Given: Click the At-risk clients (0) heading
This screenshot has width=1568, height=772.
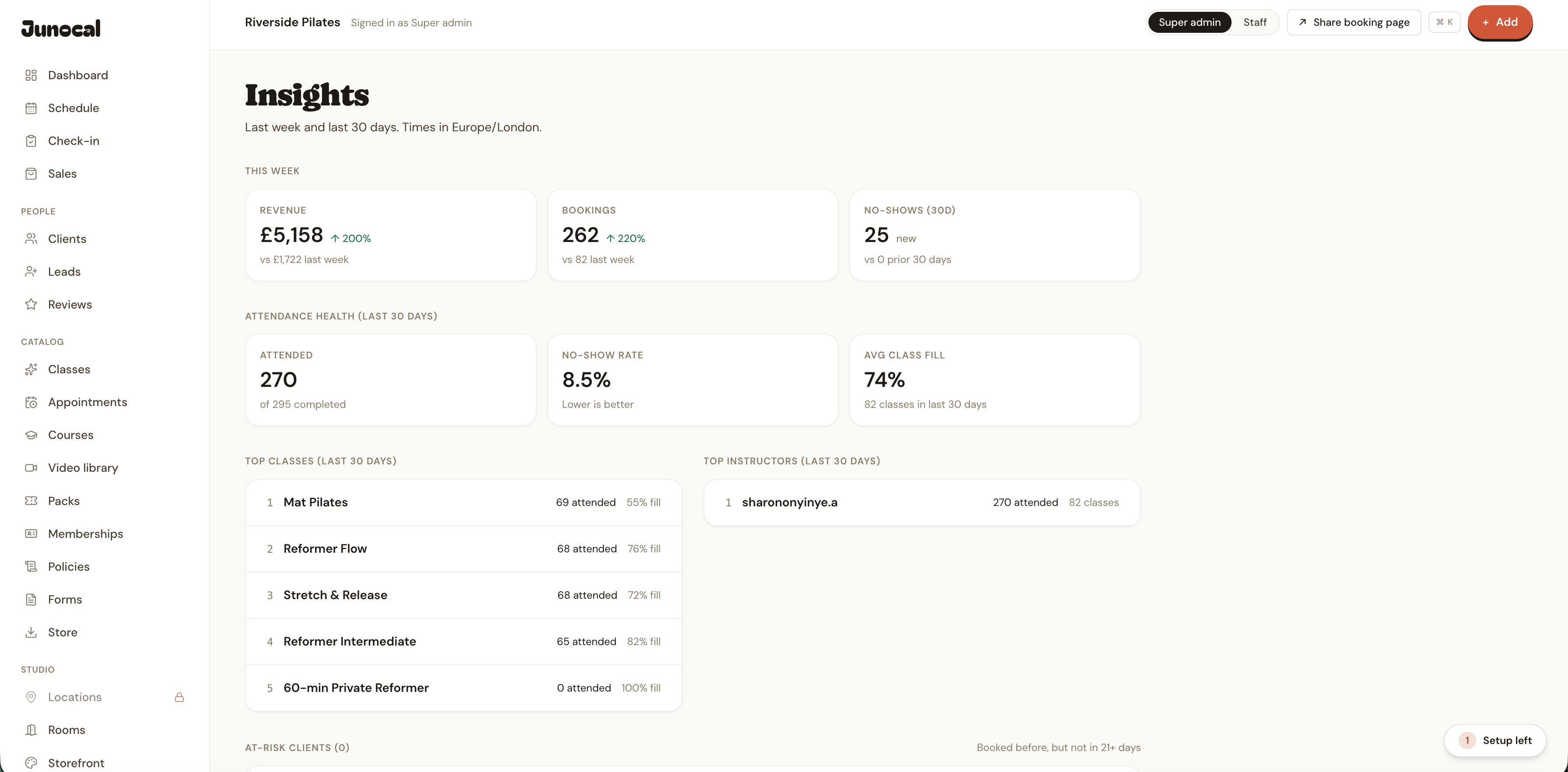Looking at the screenshot, I should (297, 747).
